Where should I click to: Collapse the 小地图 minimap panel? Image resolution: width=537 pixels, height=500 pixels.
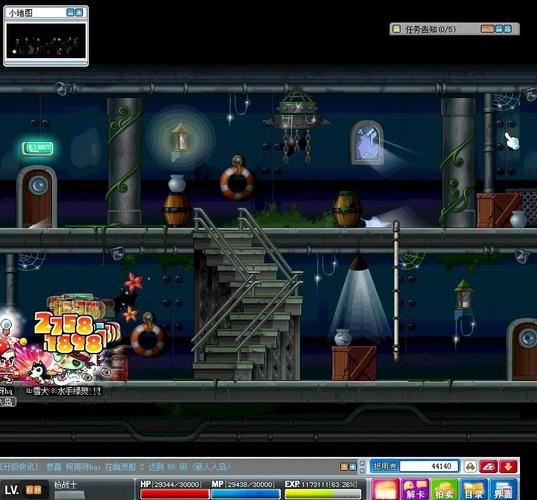coord(70,13)
